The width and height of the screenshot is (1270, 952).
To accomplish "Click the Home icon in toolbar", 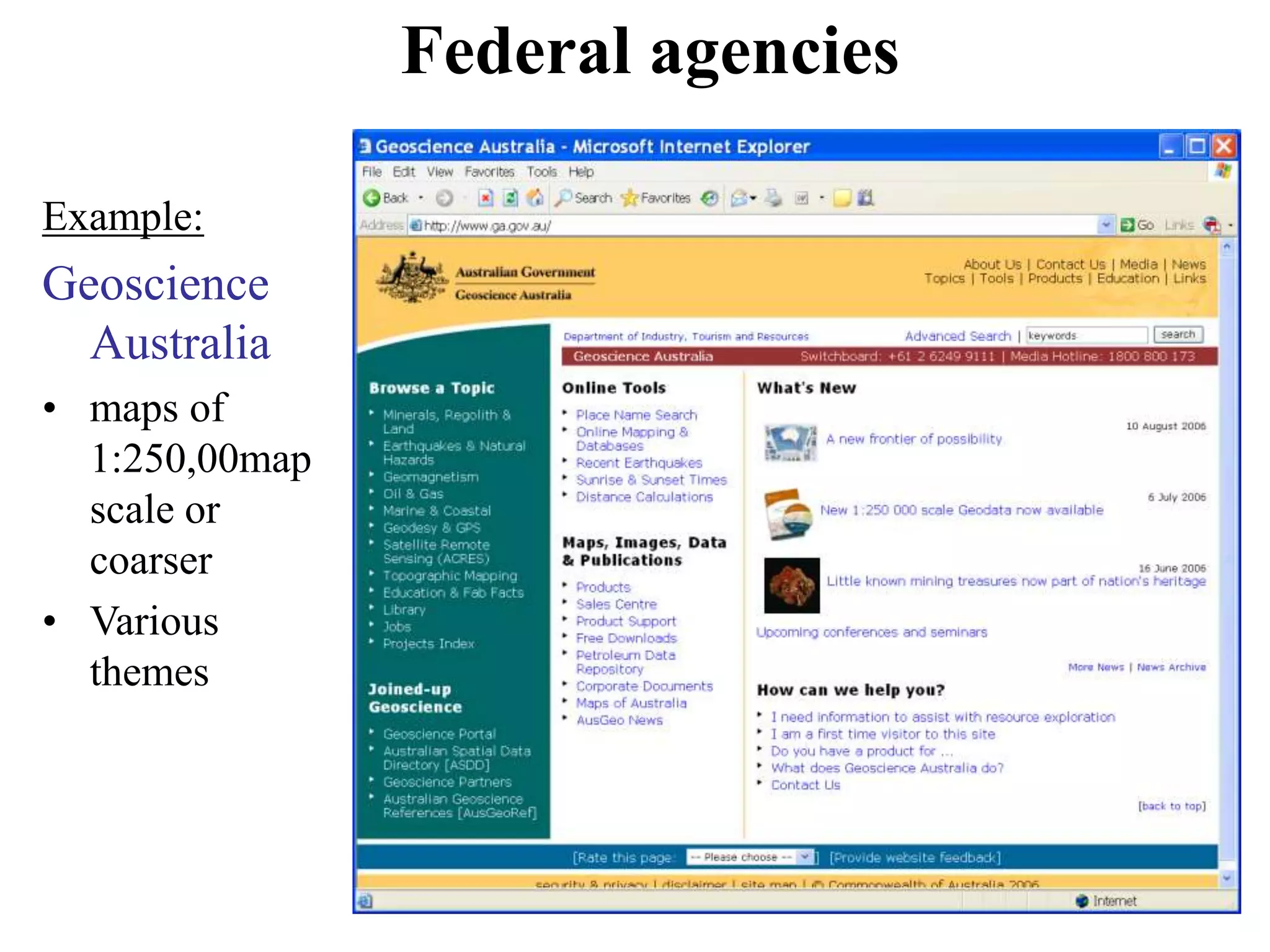I will tap(535, 198).
